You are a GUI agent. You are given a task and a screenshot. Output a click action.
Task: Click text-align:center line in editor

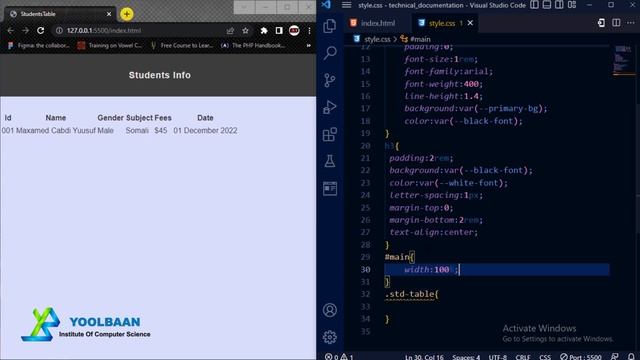tap(433, 232)
